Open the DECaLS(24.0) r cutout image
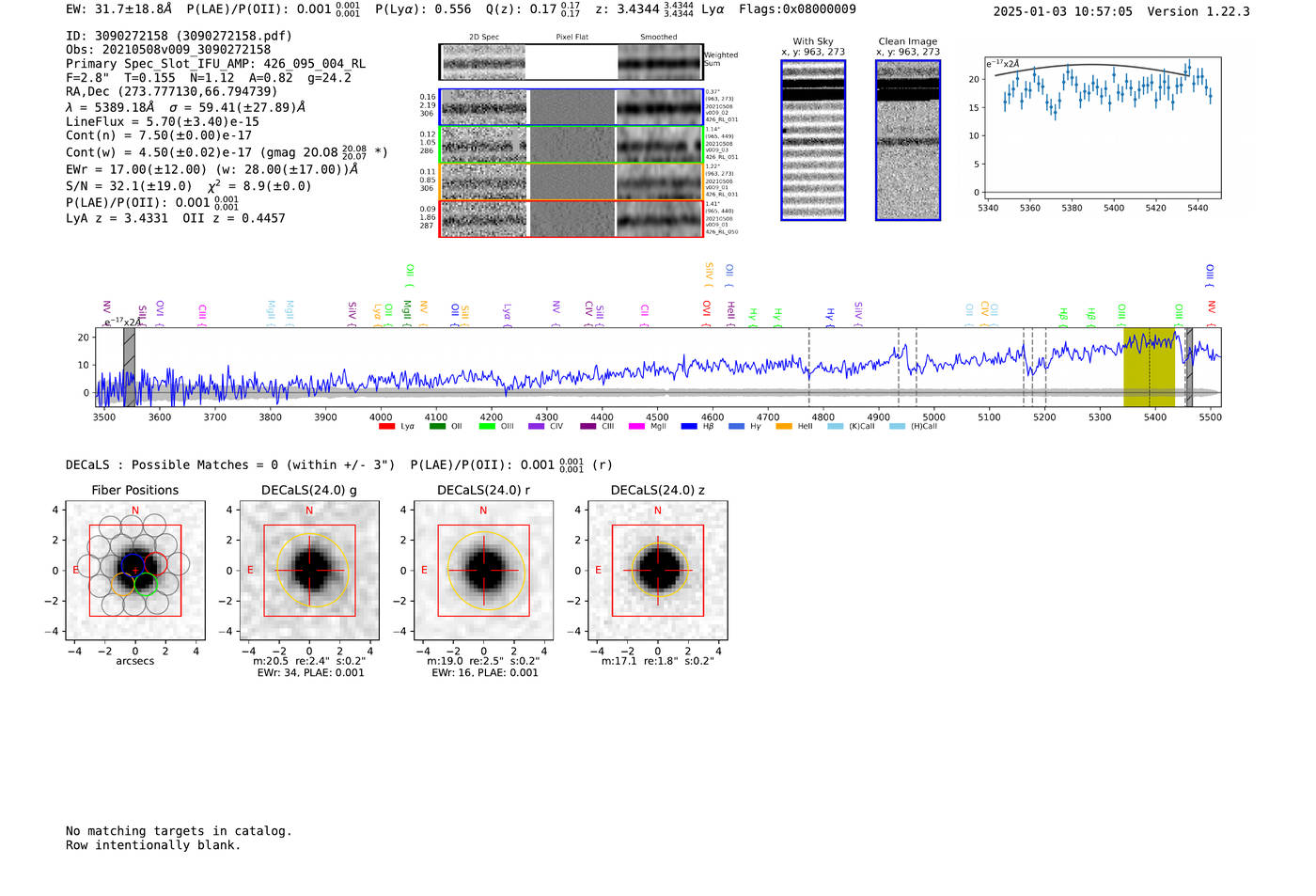The height and width of the screenshot is (896, 1316). click(483, 571)
